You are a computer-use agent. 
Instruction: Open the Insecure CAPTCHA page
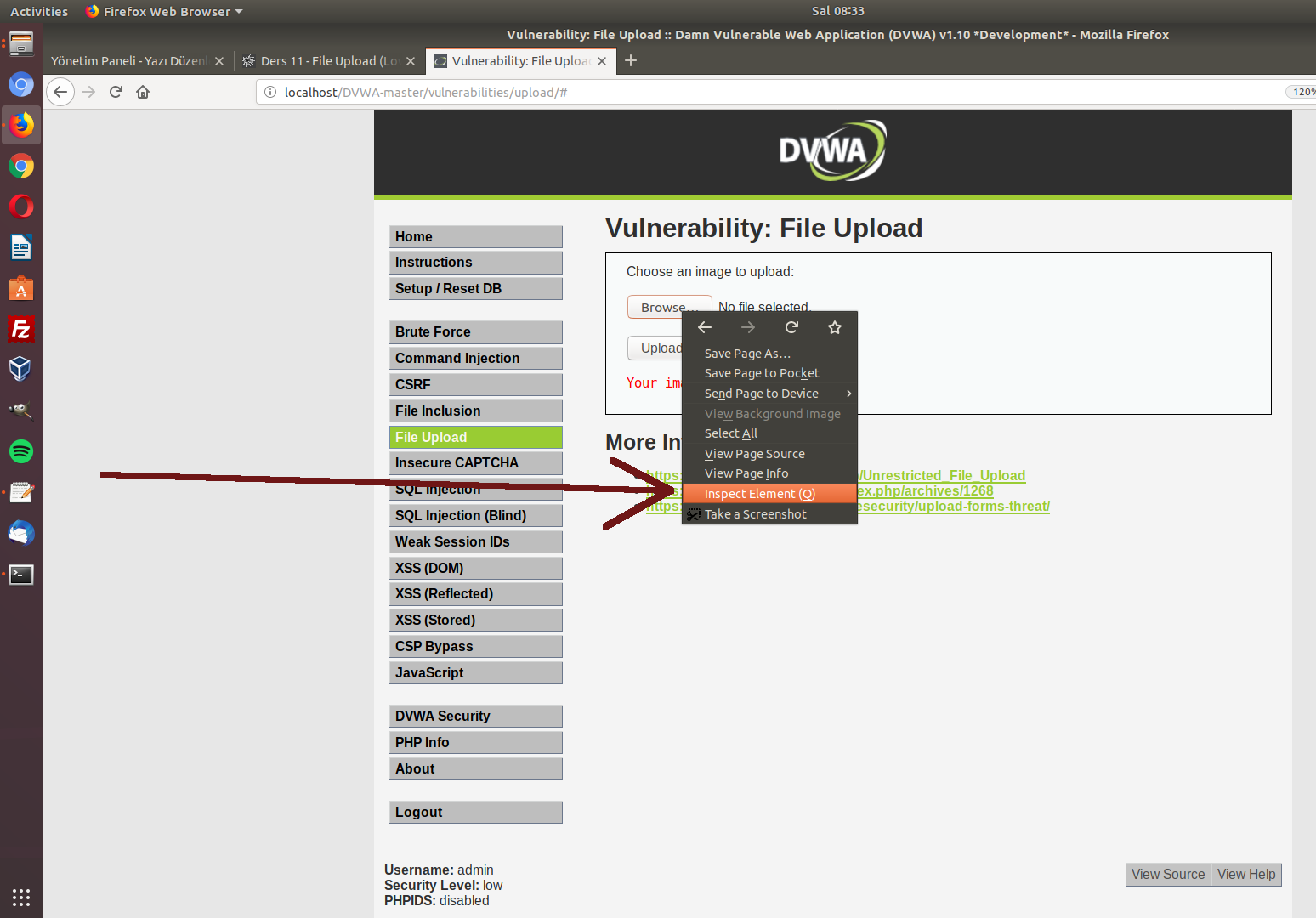pos(476,463)
